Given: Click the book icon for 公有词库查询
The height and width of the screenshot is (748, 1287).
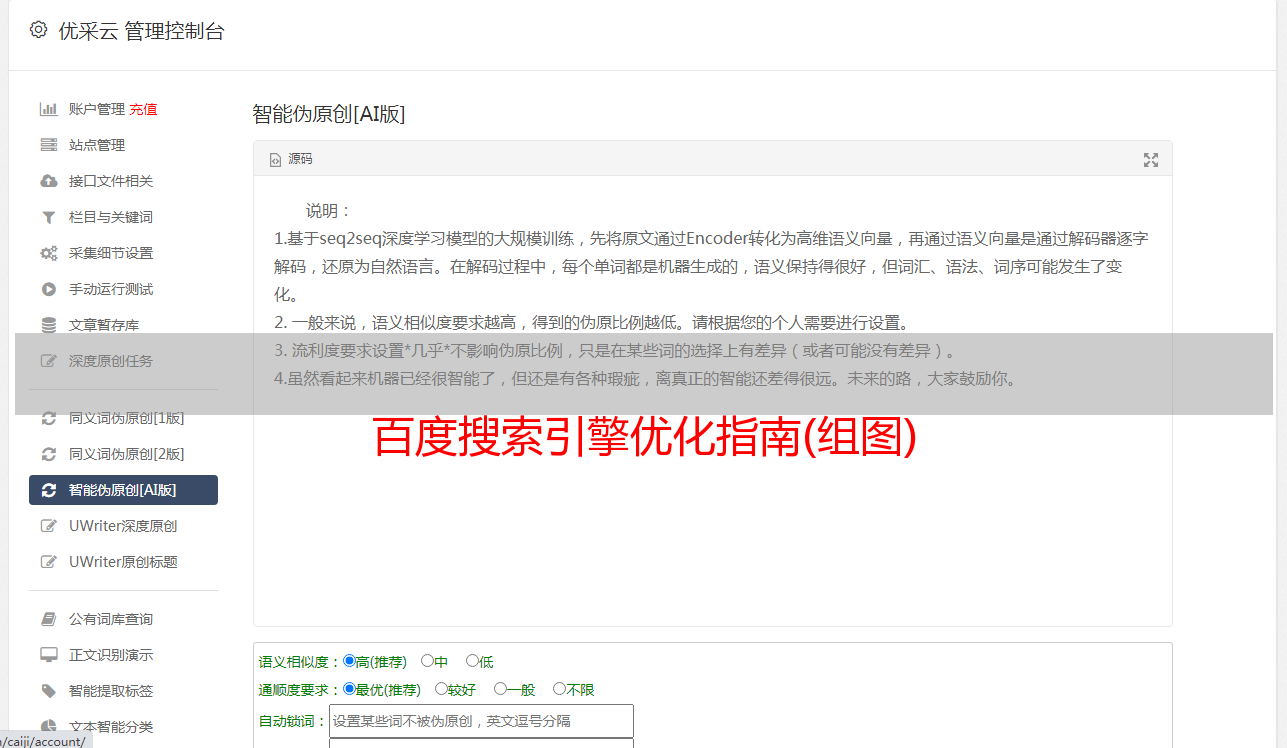Looking at the screenshot, I should [x=48, y=619].
